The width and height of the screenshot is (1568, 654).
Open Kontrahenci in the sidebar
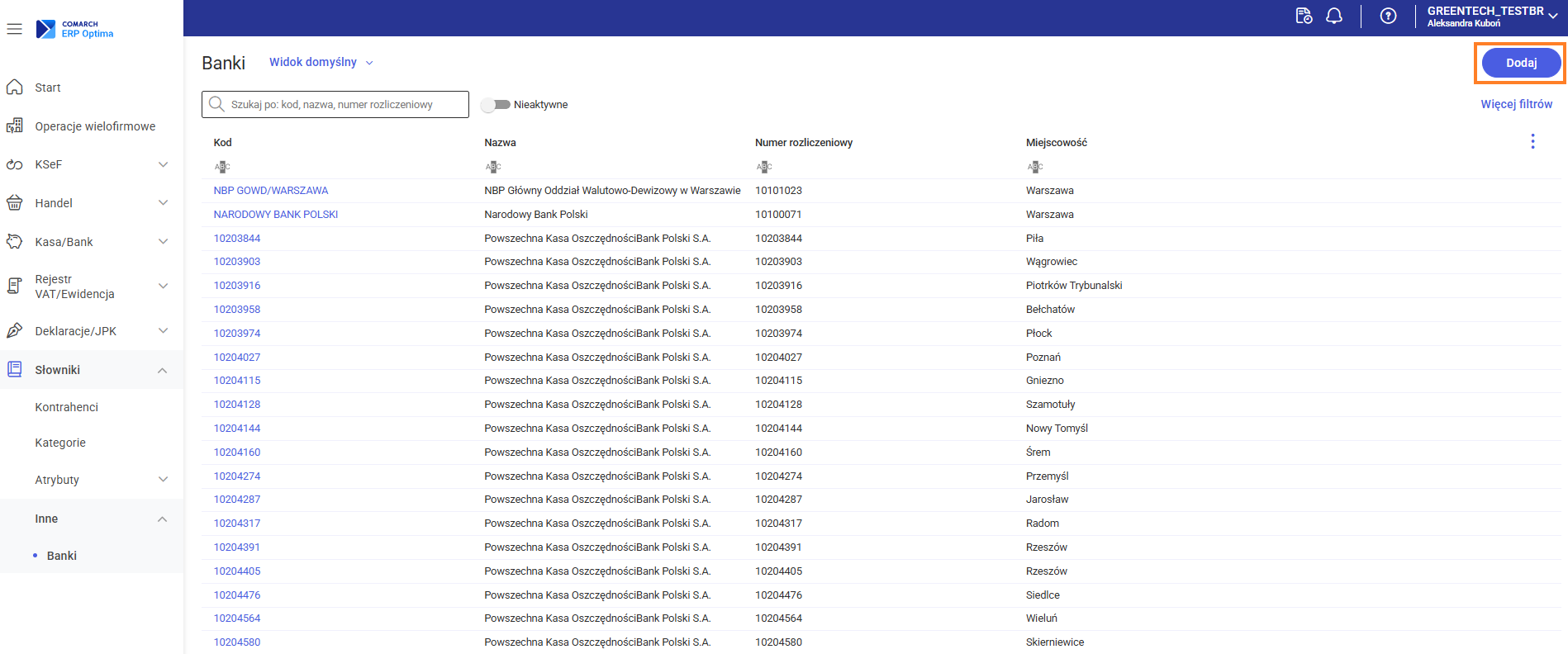(x=66, y=407)
